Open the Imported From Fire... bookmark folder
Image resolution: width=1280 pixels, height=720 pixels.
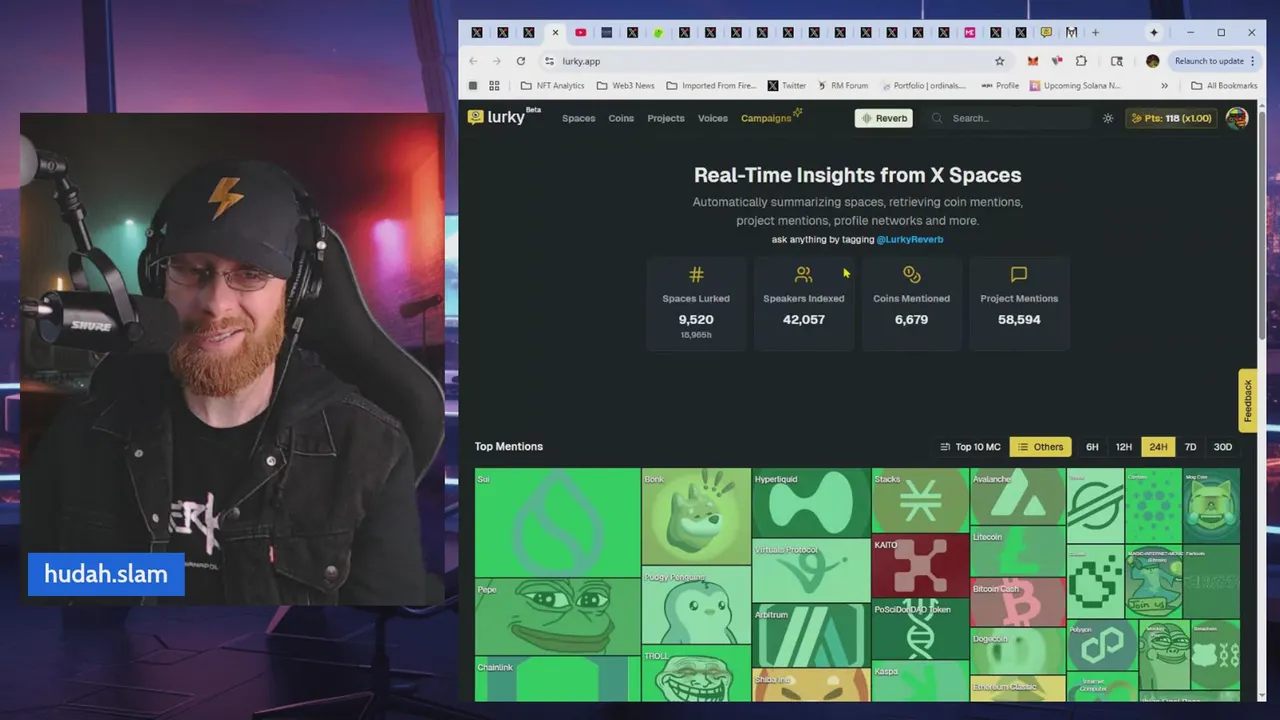click(711, 86)
